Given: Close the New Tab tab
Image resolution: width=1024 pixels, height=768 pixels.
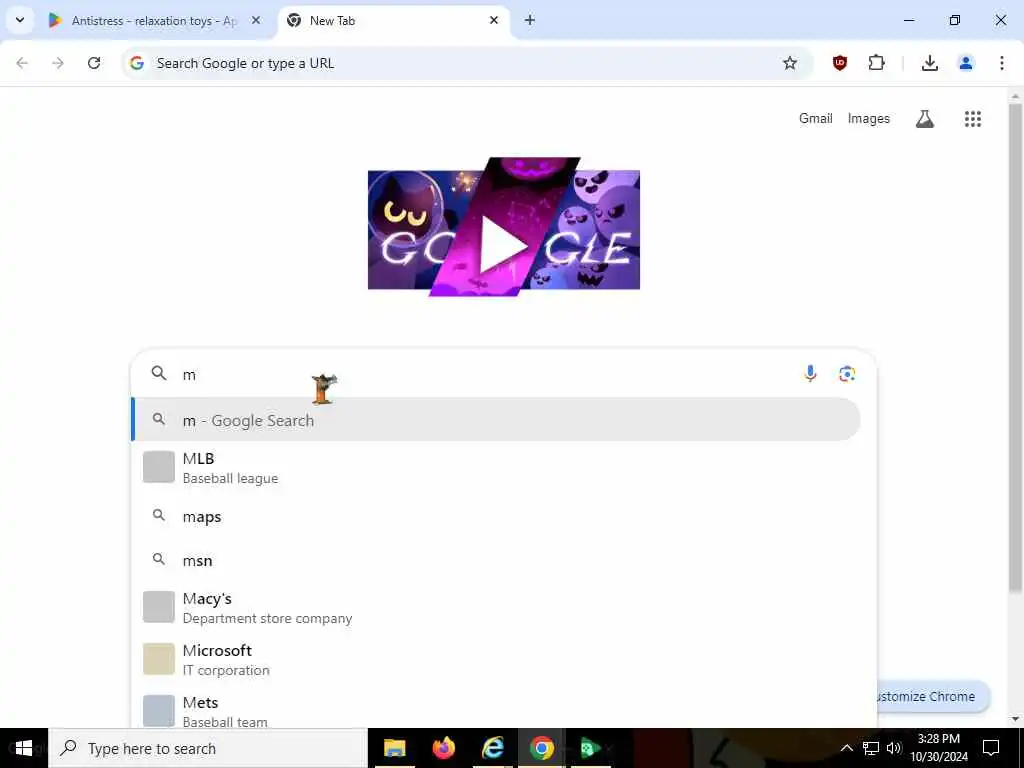Looking at the screenshot, I should [494, 20].
